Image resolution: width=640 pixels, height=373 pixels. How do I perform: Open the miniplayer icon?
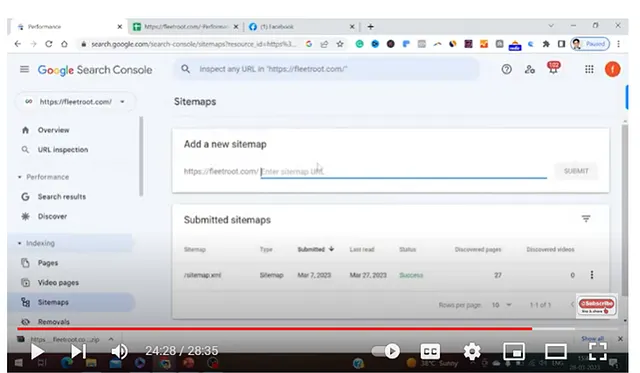(x=514, y=351)
